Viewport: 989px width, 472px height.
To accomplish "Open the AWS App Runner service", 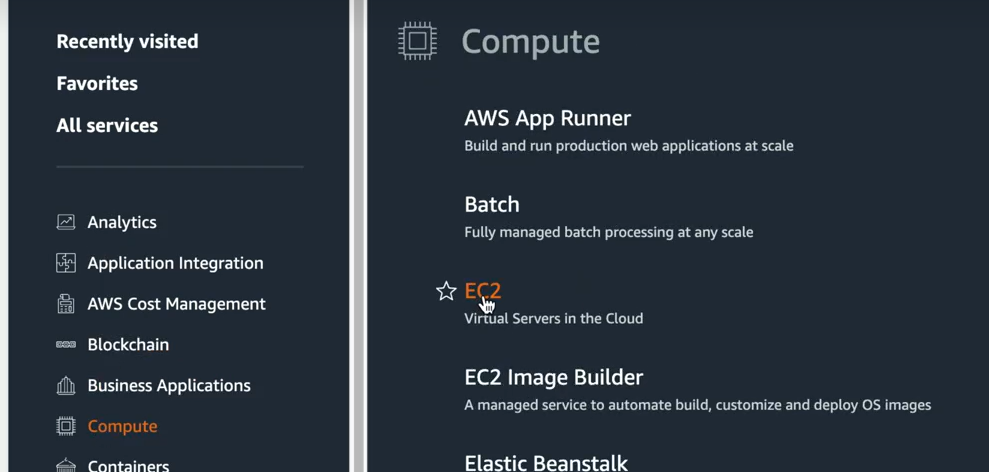I will point(547,118).
